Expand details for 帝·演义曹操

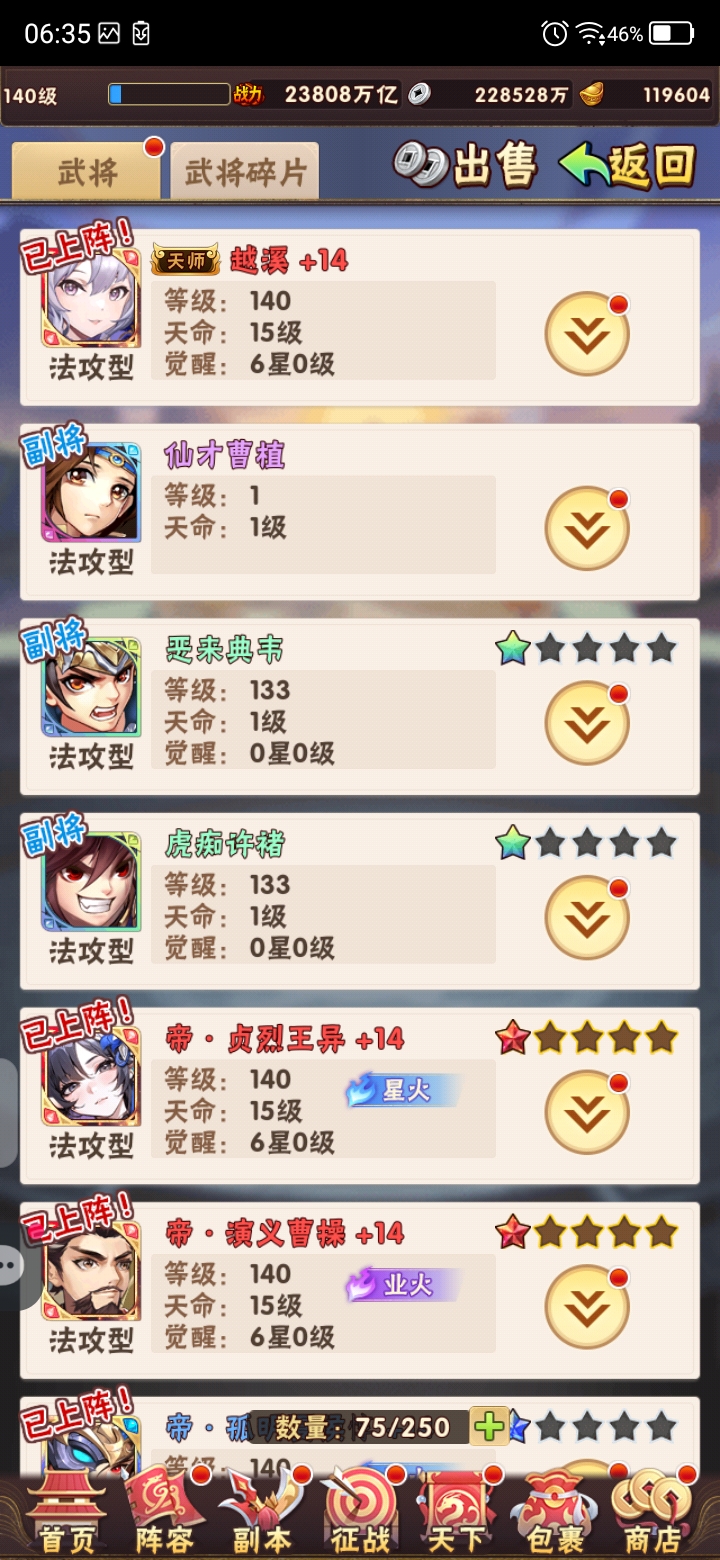587,1308
